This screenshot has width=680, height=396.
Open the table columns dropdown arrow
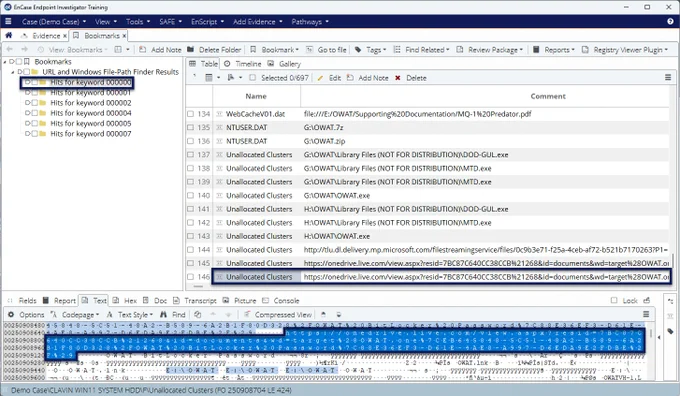(x=218, y=78)
